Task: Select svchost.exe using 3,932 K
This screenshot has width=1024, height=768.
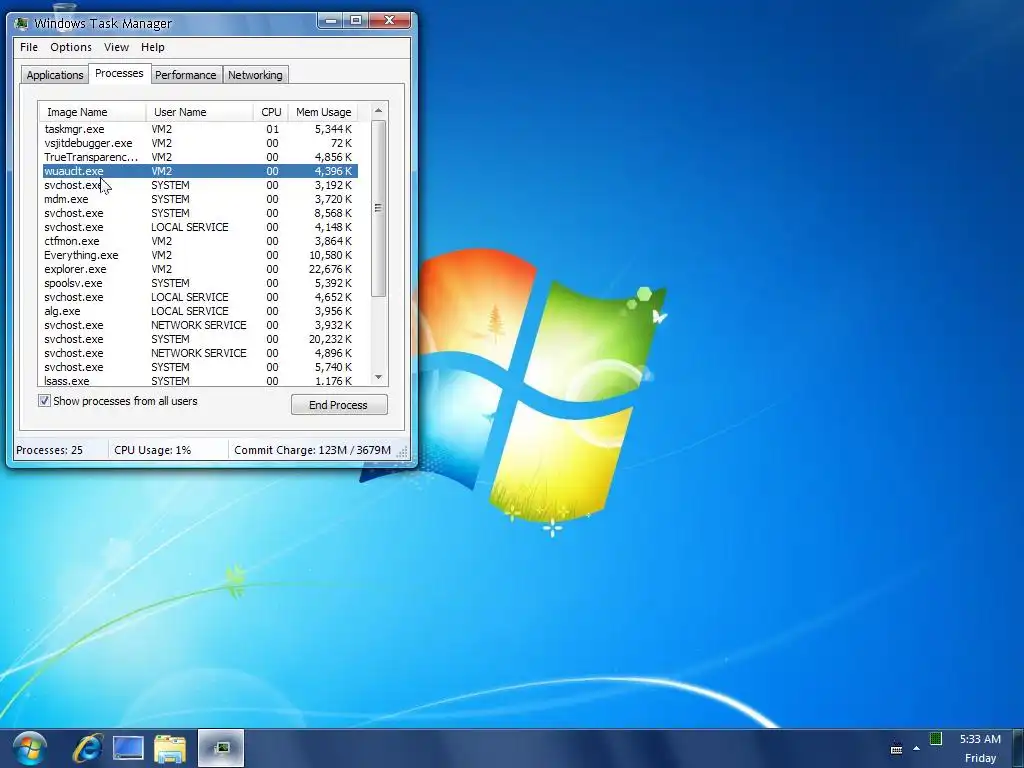Action: click(200, 325)
